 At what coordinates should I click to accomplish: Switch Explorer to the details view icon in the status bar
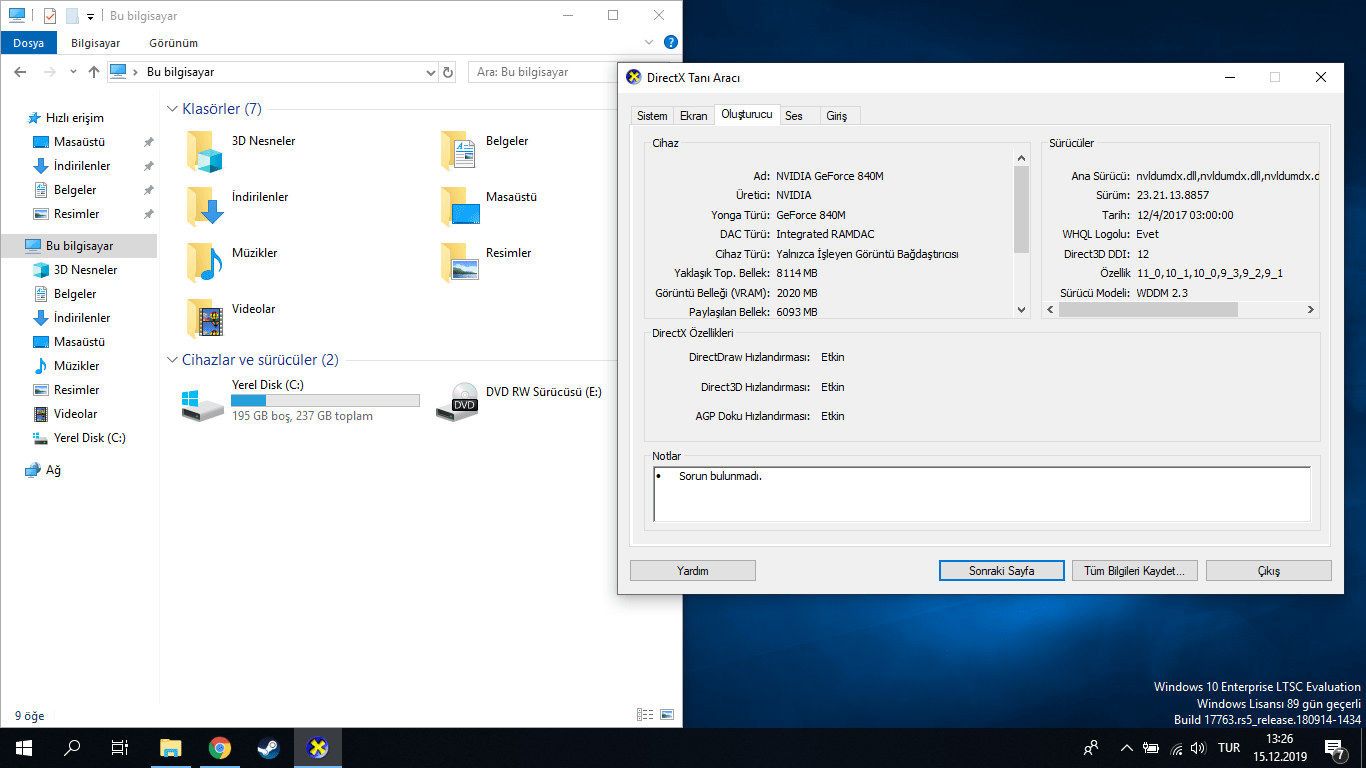[645, 715]
